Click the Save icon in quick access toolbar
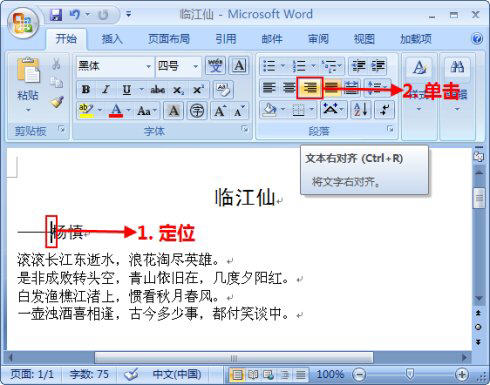 (x=56, y=15)
